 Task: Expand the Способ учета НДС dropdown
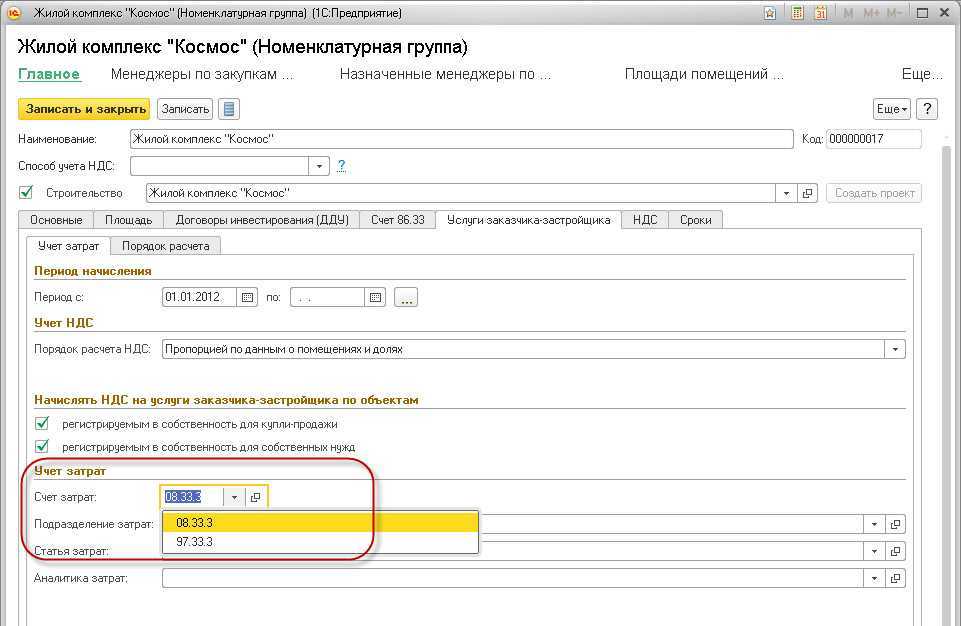click(319, 166)
